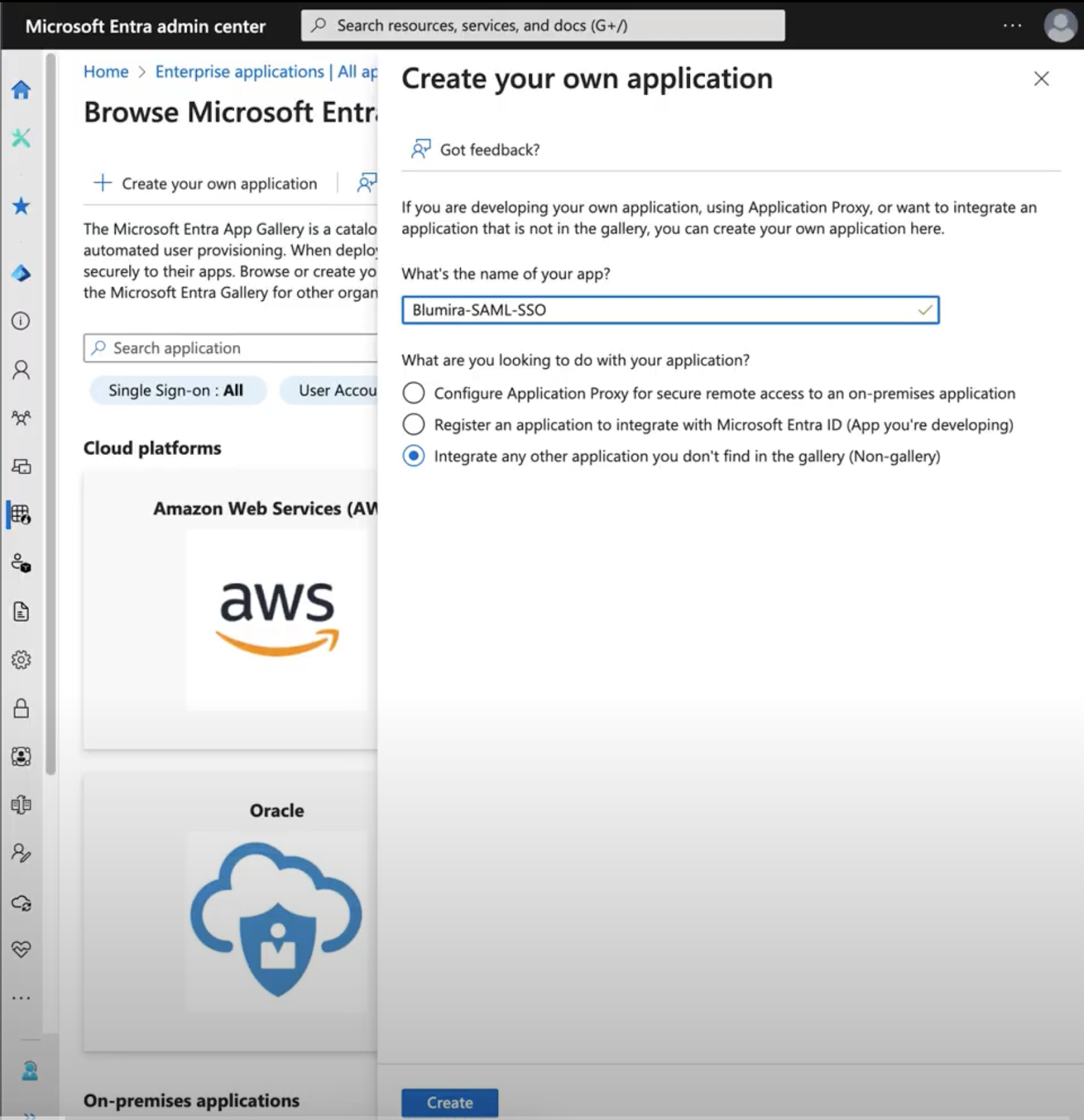
Task: Click the support person icon at sidebar bottom
Action: click(x=29, y=1070)
